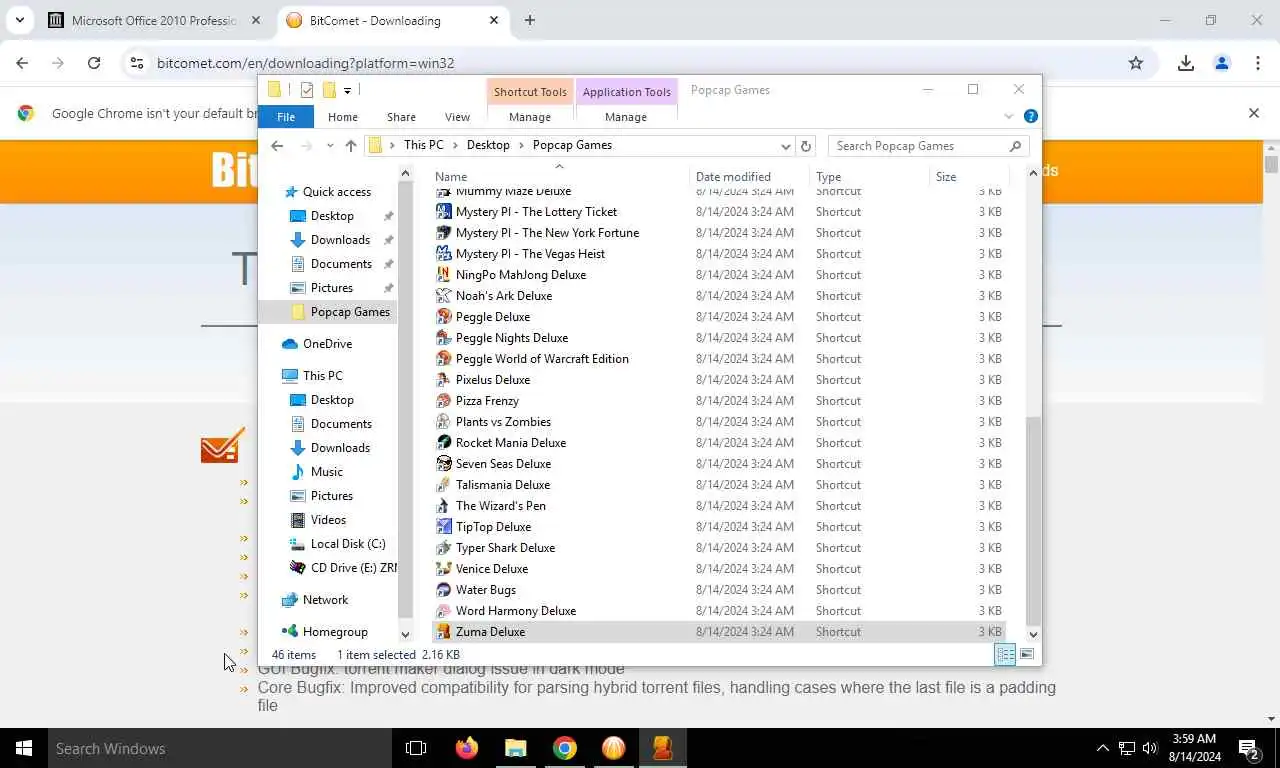Click navigation pane scroll down arrow
This screenshot has height=768, width=1280.
(x=405, y=634)
